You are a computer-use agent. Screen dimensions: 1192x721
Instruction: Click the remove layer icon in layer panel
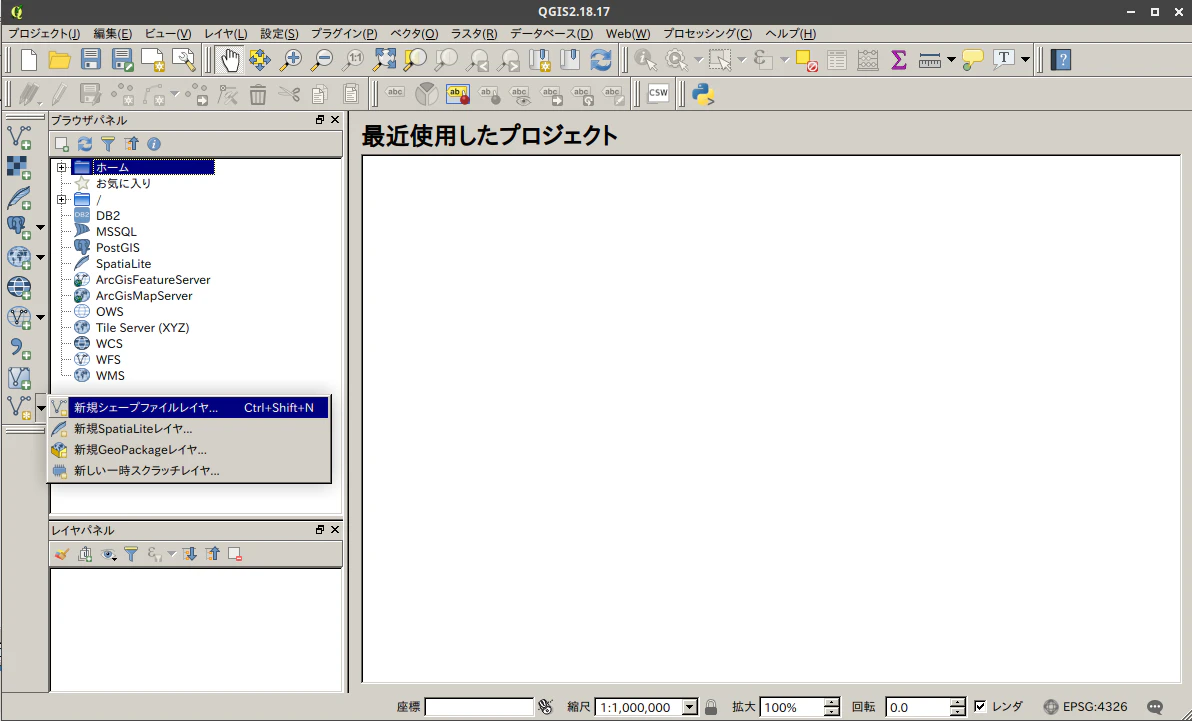(235, 554)
